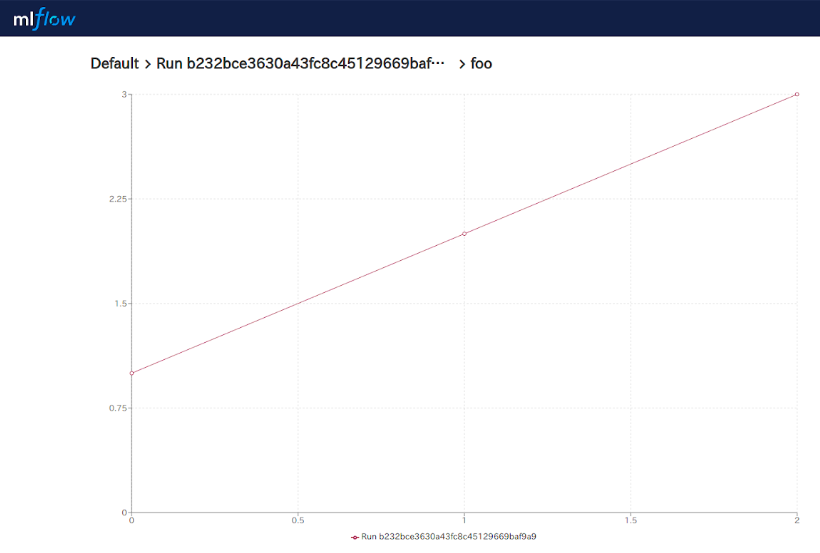Open the Run b232bce3630a43fc8c45129669baf breadcrumb link
The image size is (820, 553).
click(x=300, y=63)
